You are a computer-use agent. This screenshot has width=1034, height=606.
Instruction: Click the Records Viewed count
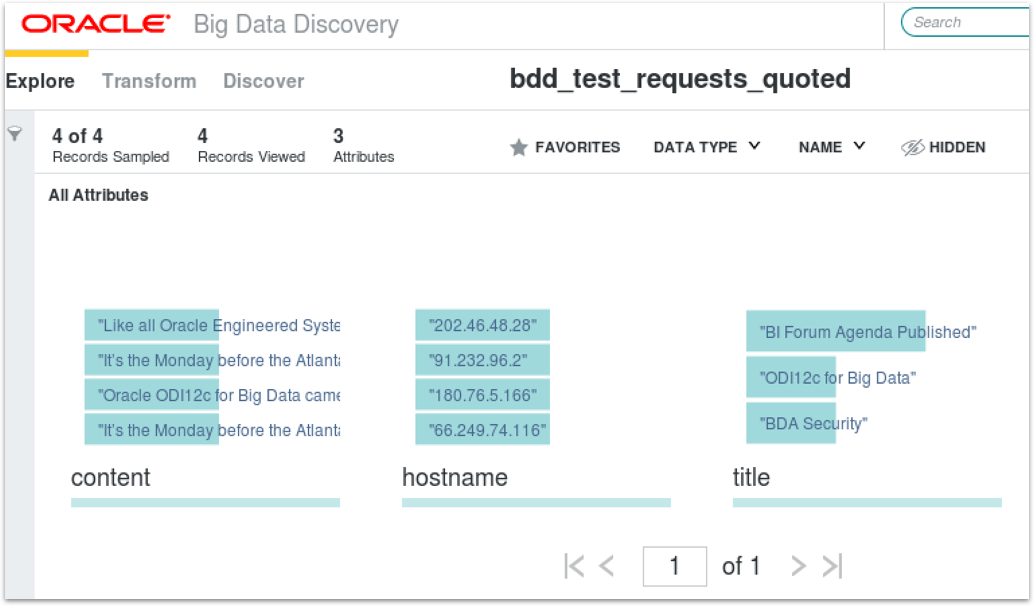251,145
